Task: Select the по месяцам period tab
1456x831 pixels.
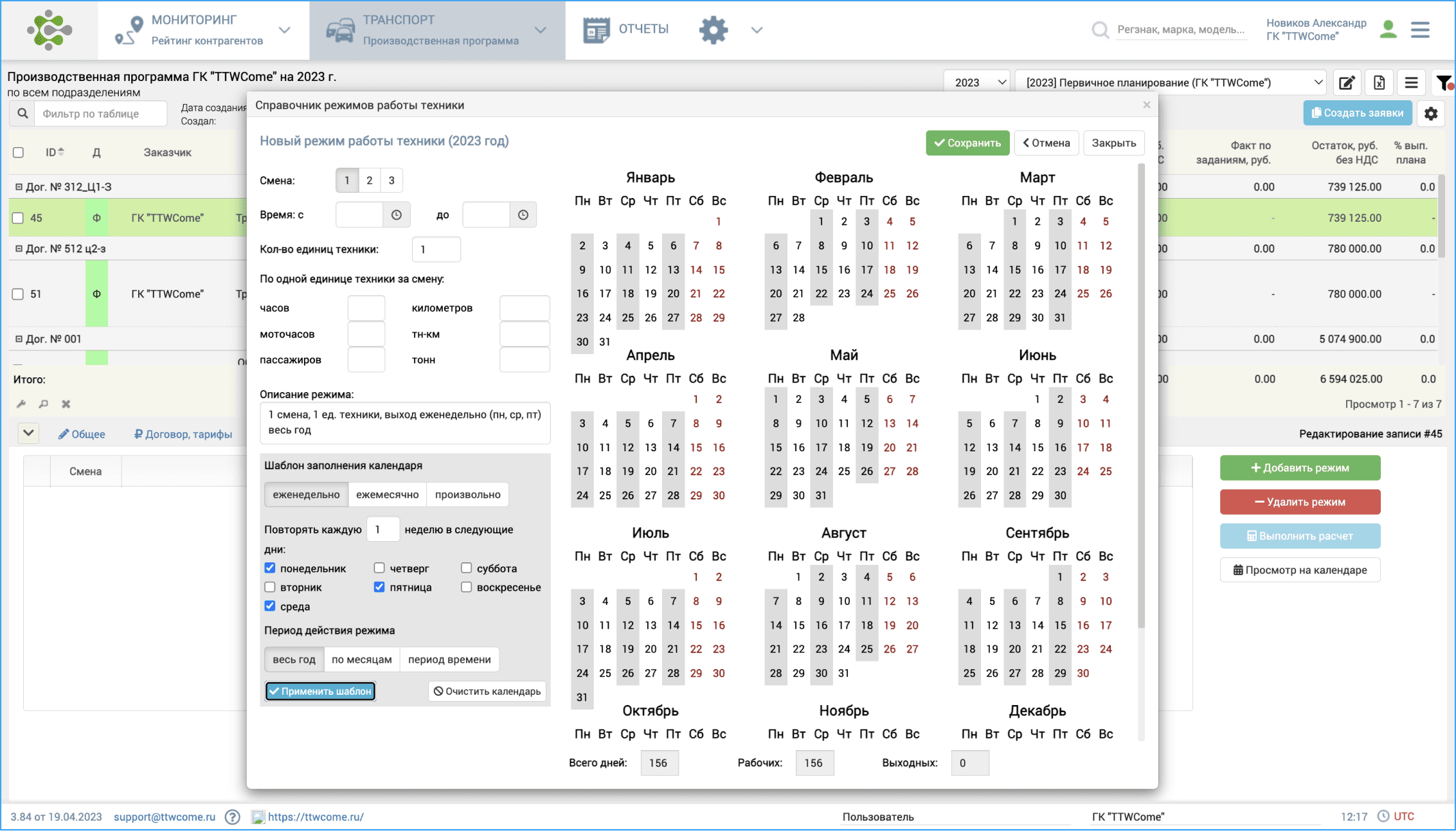Action: click(x=361, y=659)
